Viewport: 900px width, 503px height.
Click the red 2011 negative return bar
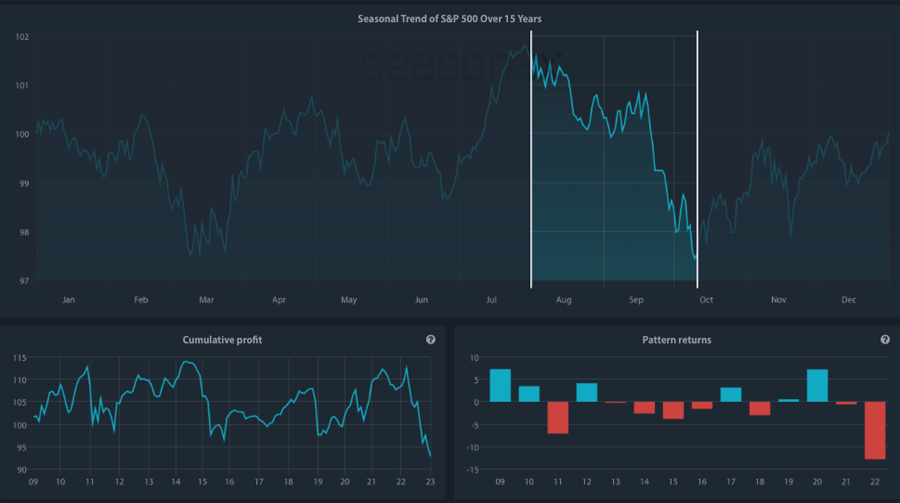point(558,417)
